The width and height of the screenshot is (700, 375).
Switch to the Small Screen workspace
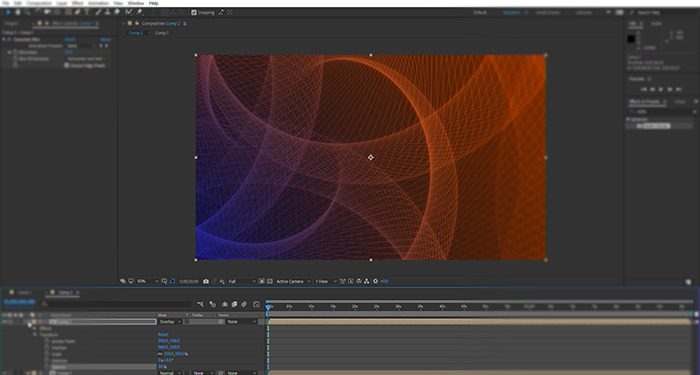point(548,12)
